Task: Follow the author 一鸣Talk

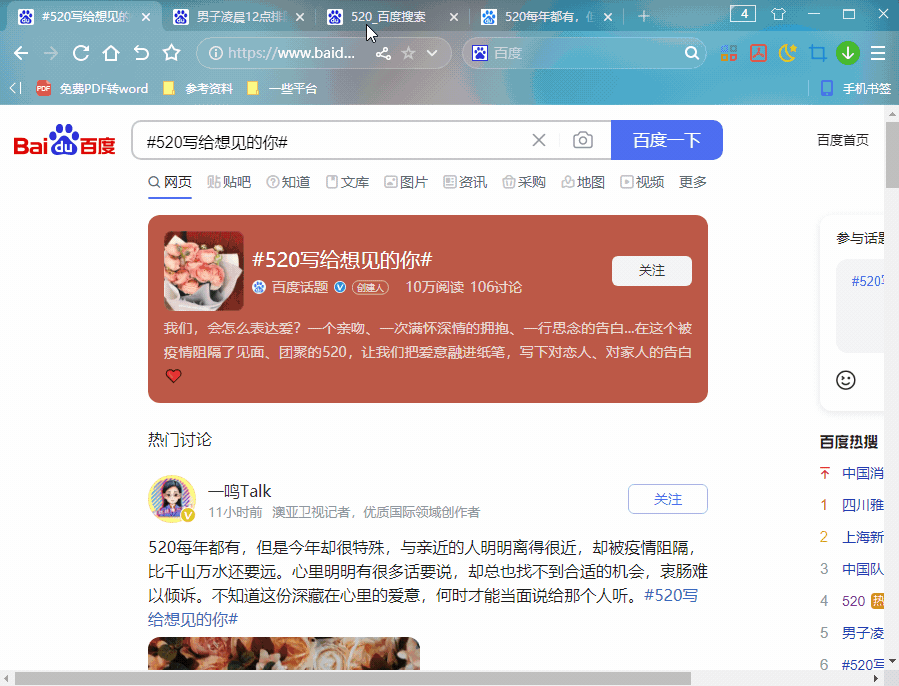Action: 668,499
